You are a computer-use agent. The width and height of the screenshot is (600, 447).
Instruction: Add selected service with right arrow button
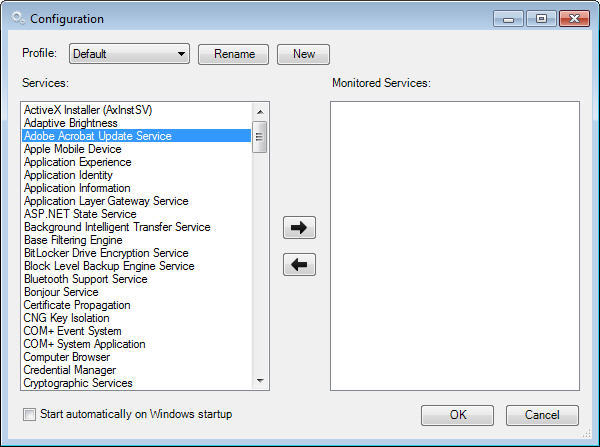pos(299,227)
